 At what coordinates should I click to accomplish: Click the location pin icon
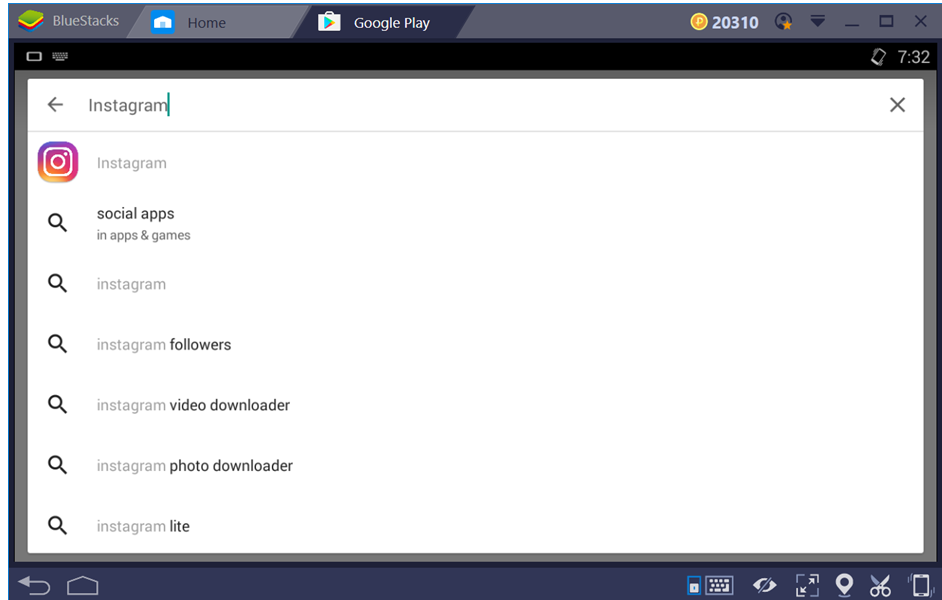pos(844,585)
